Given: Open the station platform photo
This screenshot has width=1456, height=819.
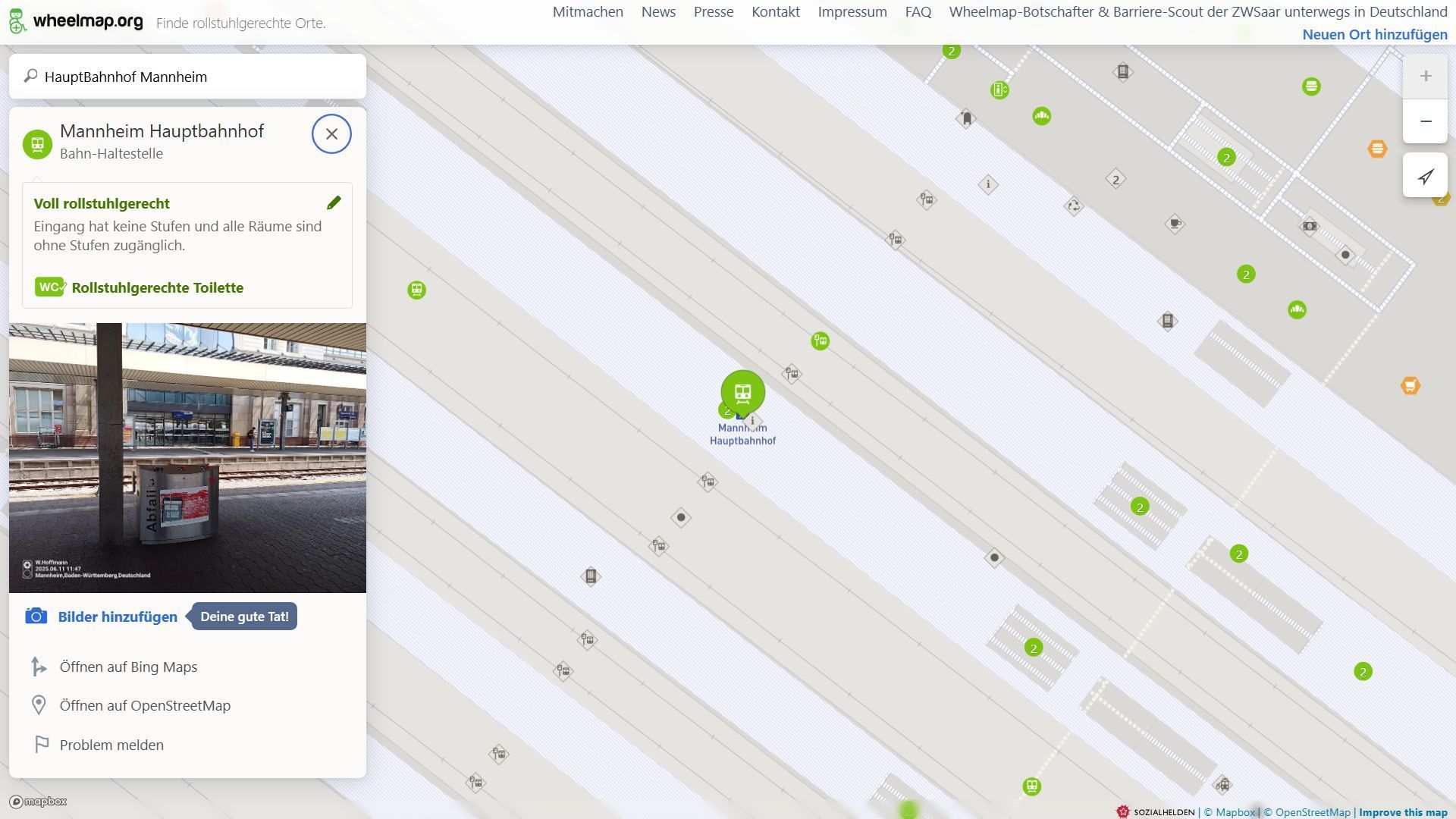Looking at the screenshot, I should [x=187, y=458].
